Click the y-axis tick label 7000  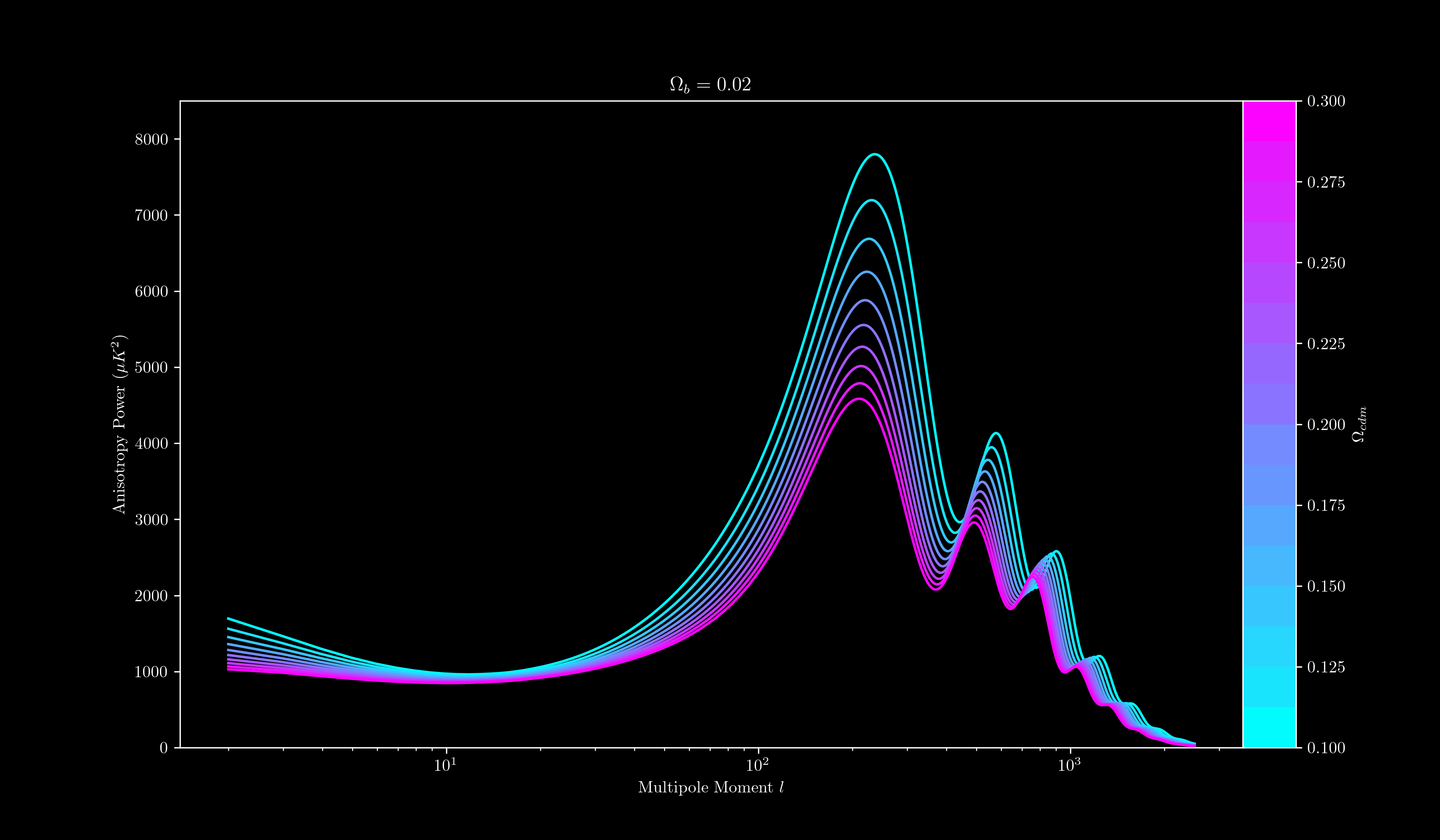point(152,216)
